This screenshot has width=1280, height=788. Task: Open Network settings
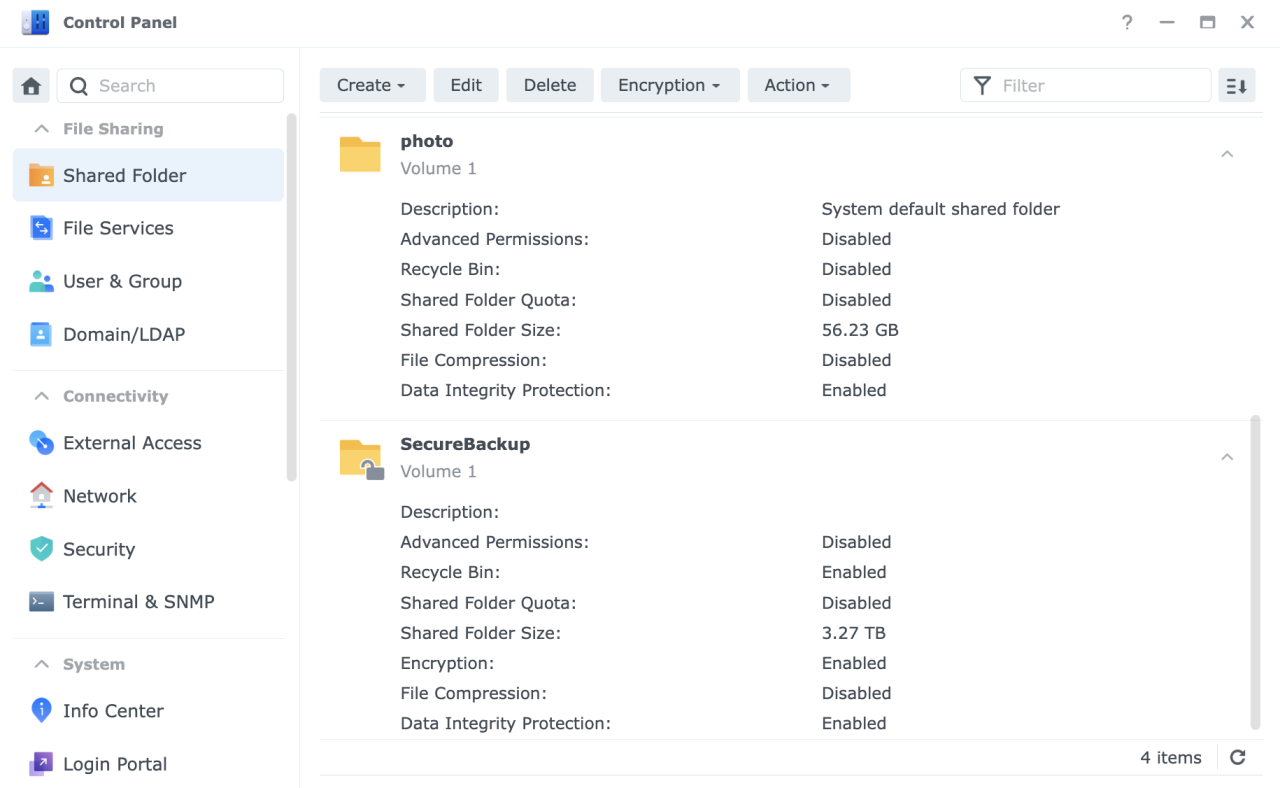click(x=41, y=495)
